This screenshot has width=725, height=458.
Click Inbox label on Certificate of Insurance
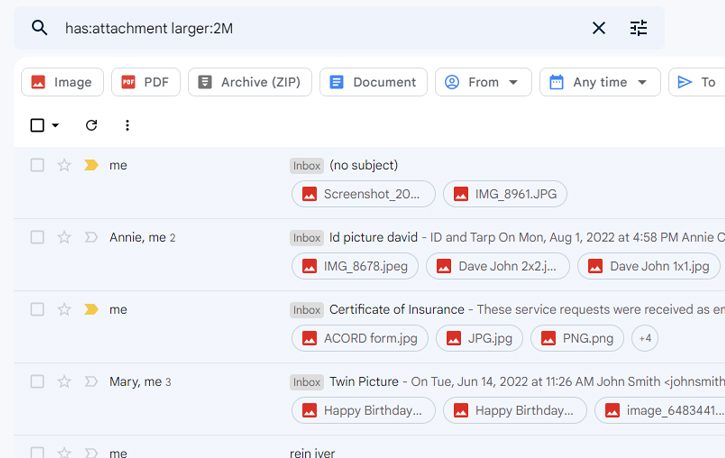coord(307,310)
